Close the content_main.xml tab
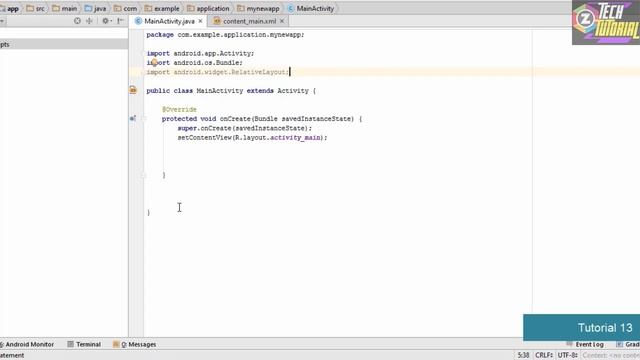 [282, 21]
